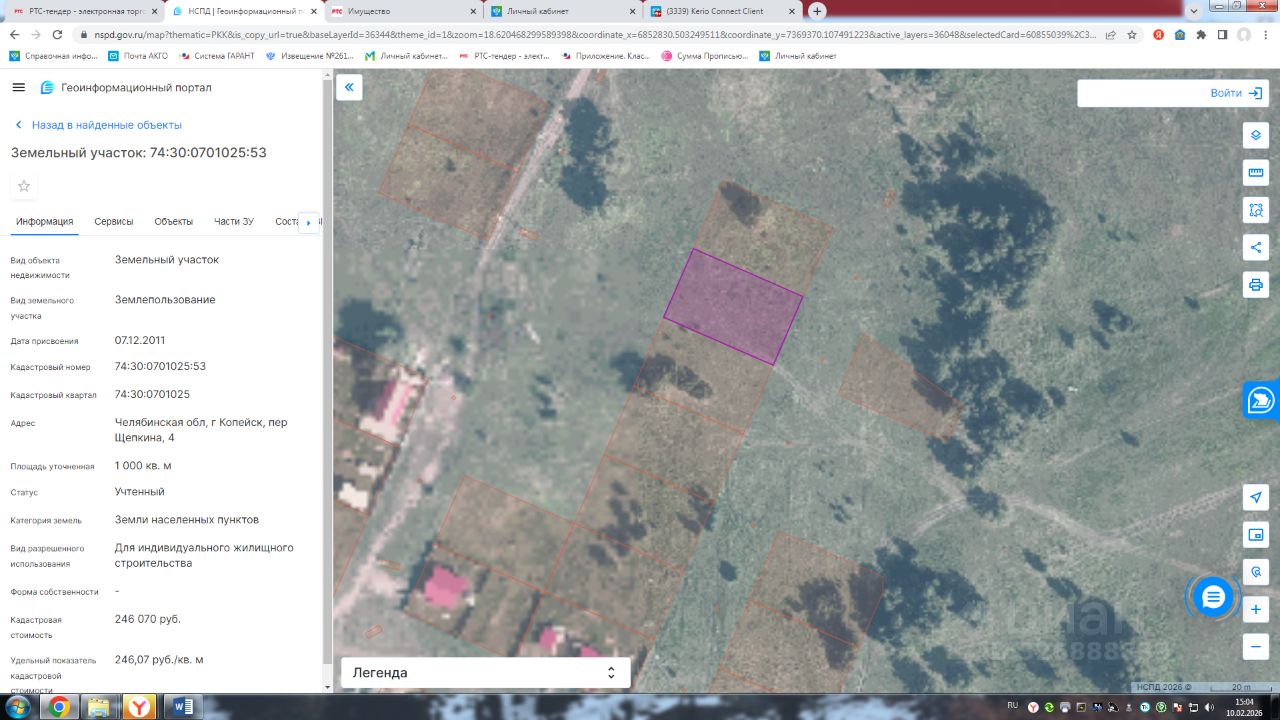Expand the Легенда panel
Viewport: 1280px width, 720px height.
point(485,673)
